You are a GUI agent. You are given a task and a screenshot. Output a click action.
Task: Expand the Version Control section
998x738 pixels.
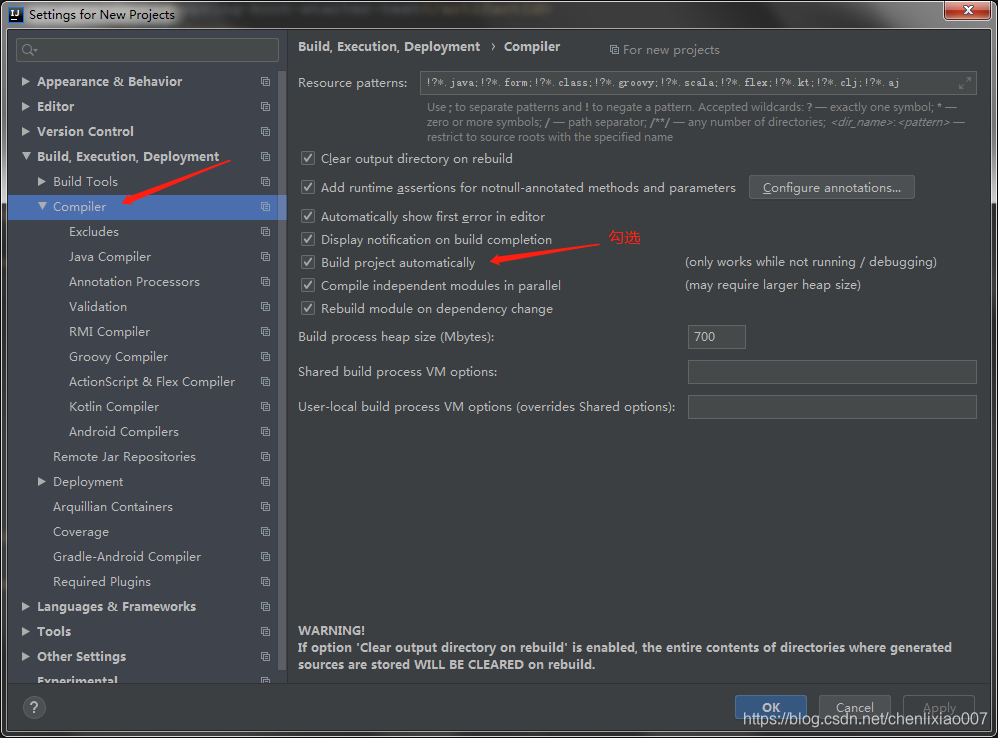tap(25, 132)
